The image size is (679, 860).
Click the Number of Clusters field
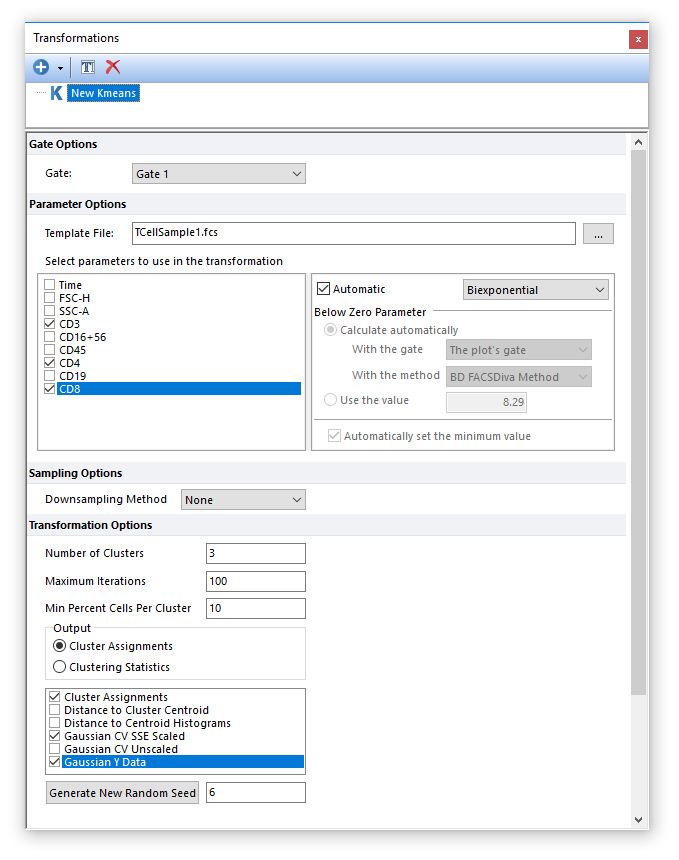[x=255, y=553]
